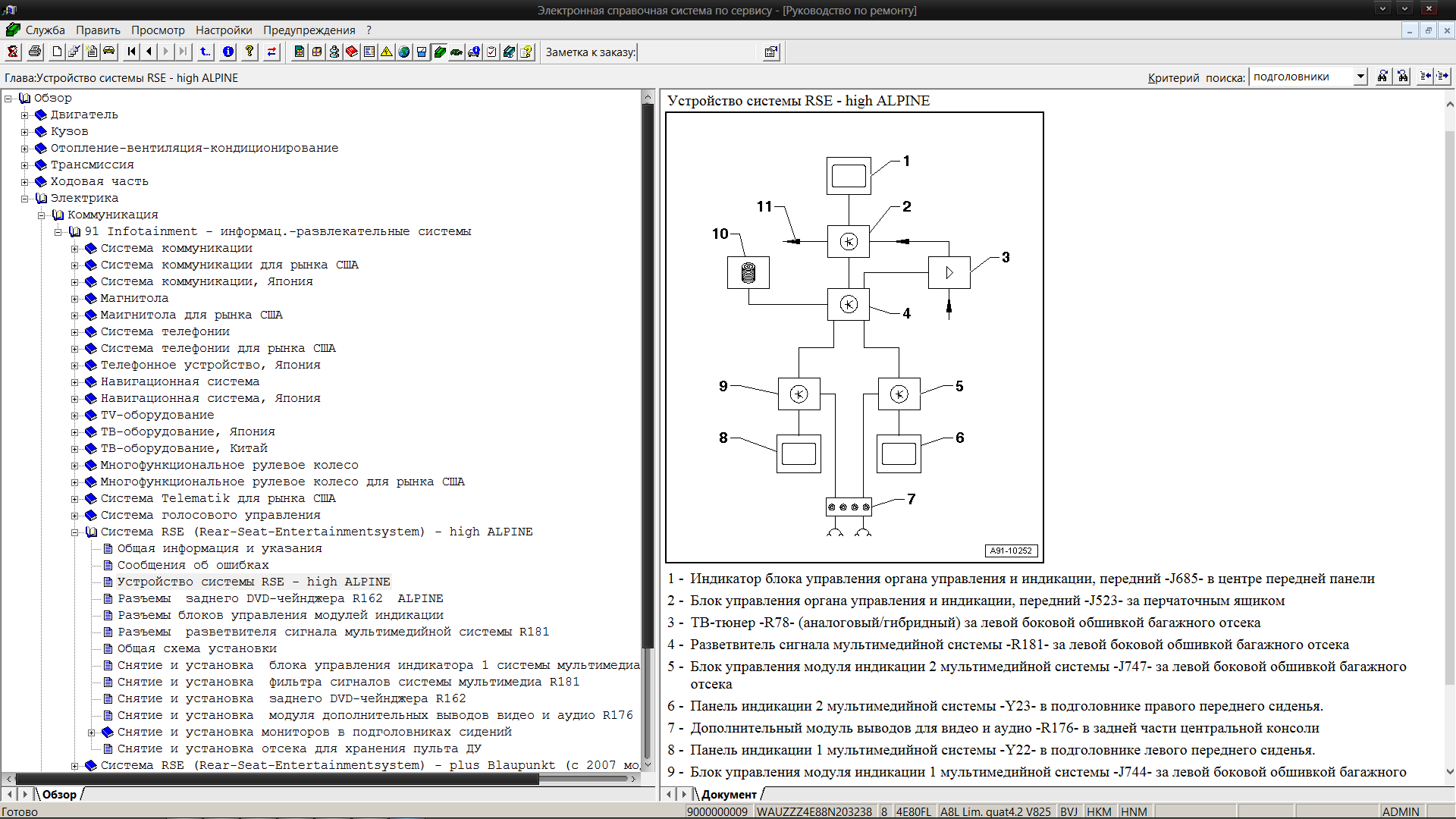Click the blank new document icon
The width and height of the screenshot is (1456, 819).
click(x=57, y=52)
